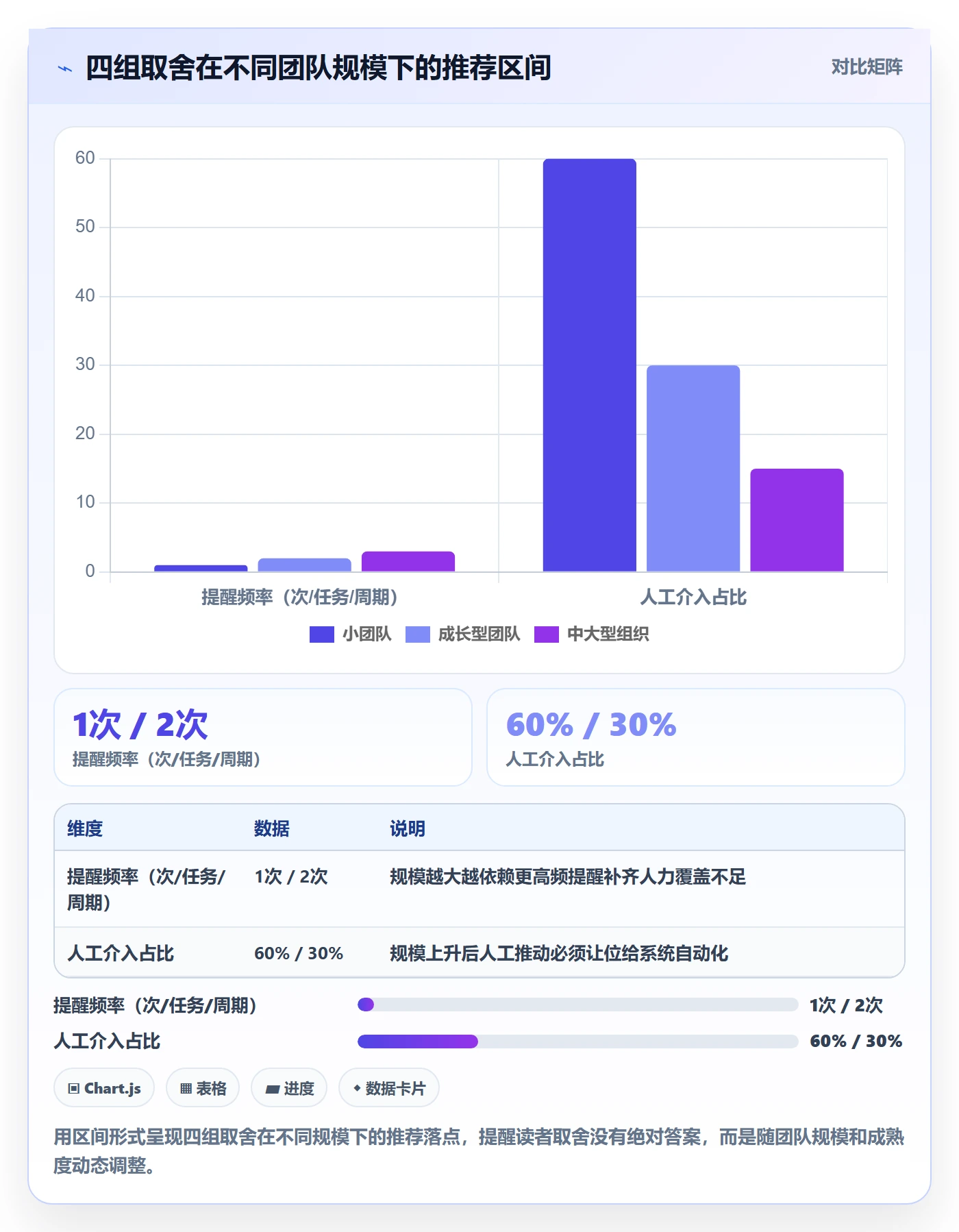Click the 人工介入占比 progress bar

point(577,1042)
